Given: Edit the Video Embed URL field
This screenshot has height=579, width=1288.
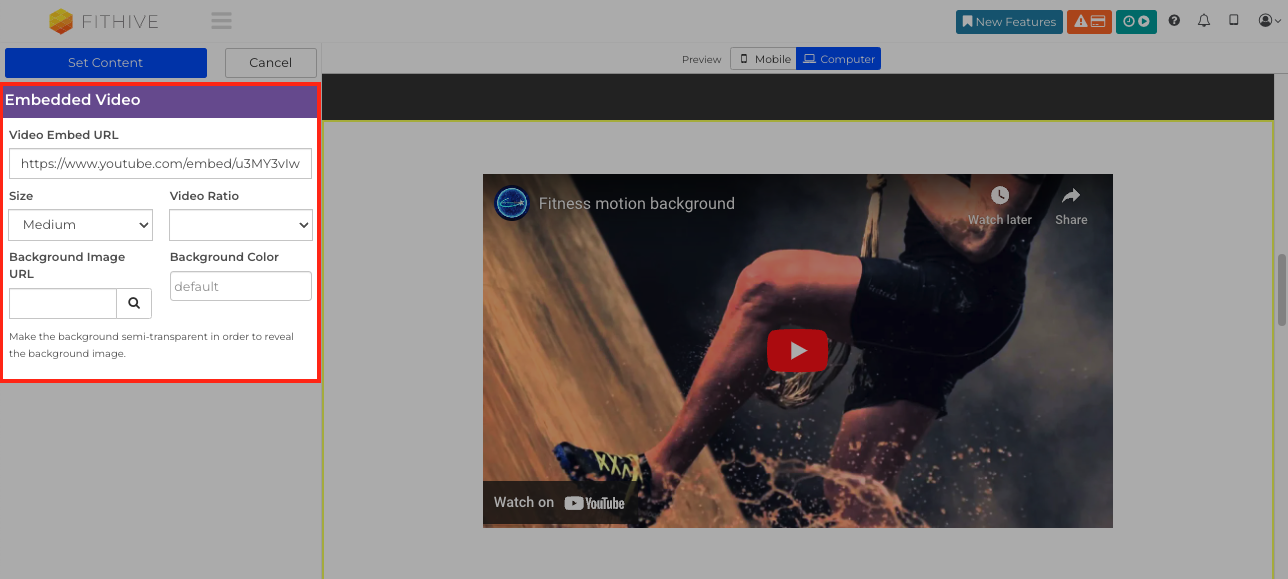Looking at the screenshot, I should [161, 163].
